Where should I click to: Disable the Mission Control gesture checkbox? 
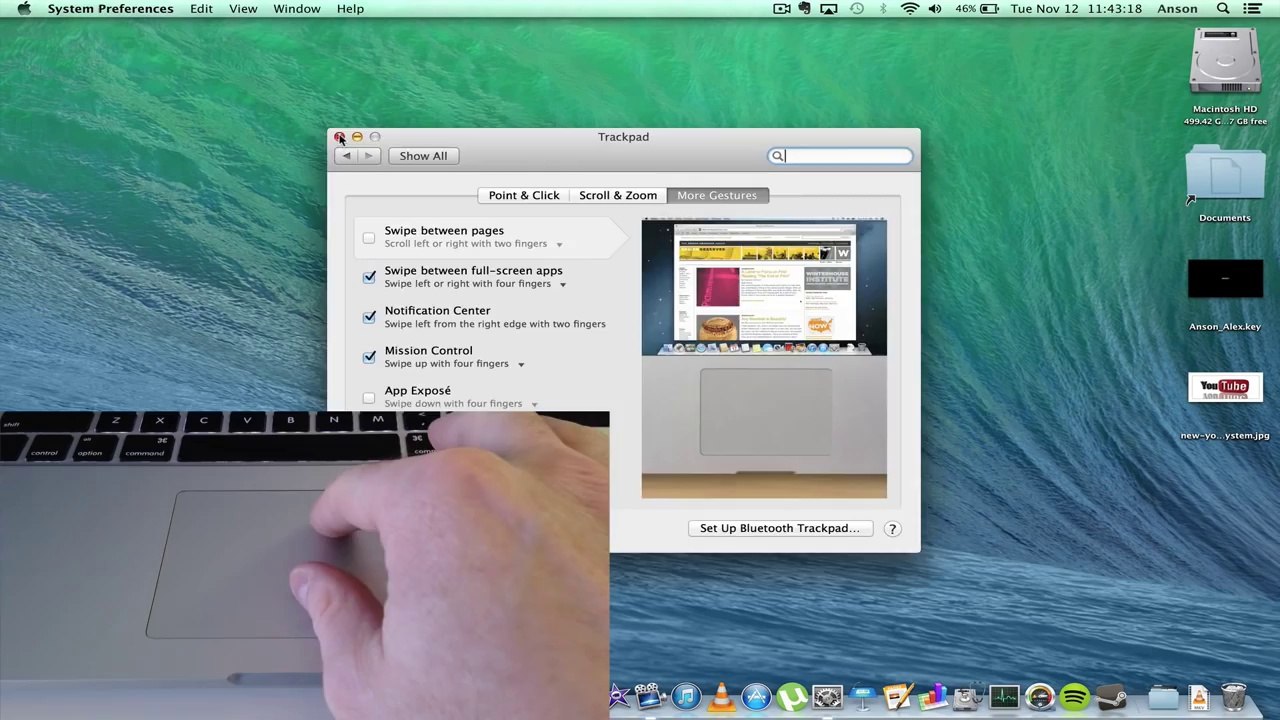pyautogui.click(x=369, y=357)
